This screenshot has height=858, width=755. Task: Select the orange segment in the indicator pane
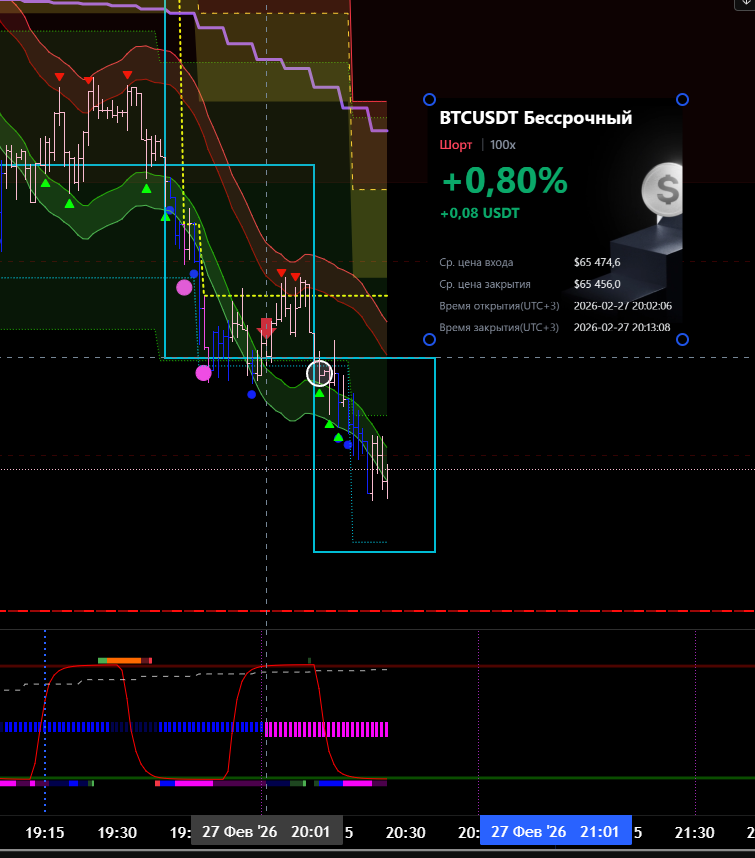(124, 660)
